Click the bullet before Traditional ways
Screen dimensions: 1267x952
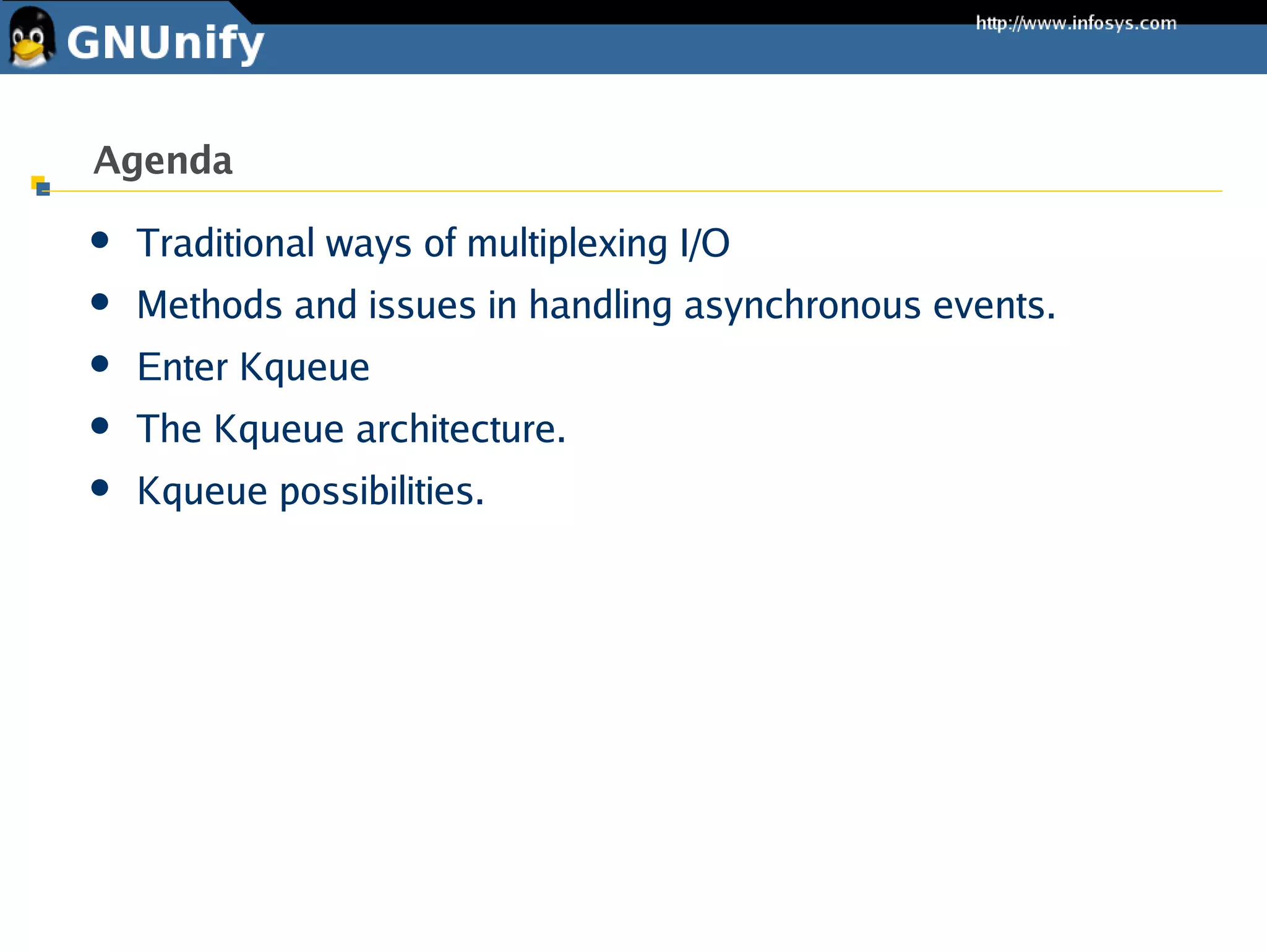pos(100,240)
